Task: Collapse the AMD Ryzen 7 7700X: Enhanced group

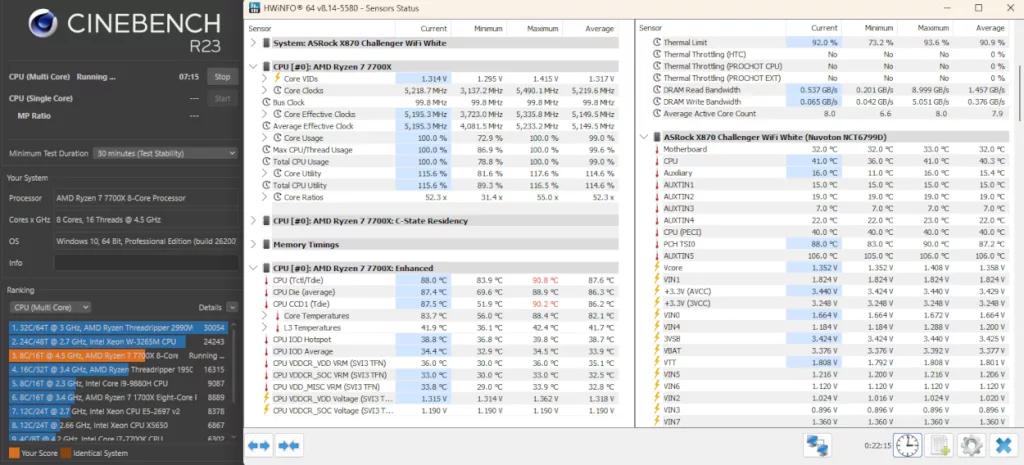Action: coord(253,268)
